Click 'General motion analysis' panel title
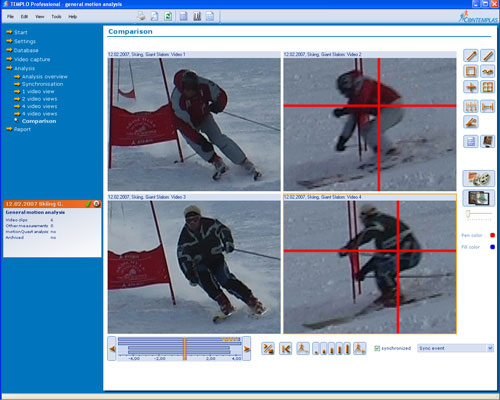The height and width of the screenshot is (400, 500). pyautogui.click(x=35, y=212)
